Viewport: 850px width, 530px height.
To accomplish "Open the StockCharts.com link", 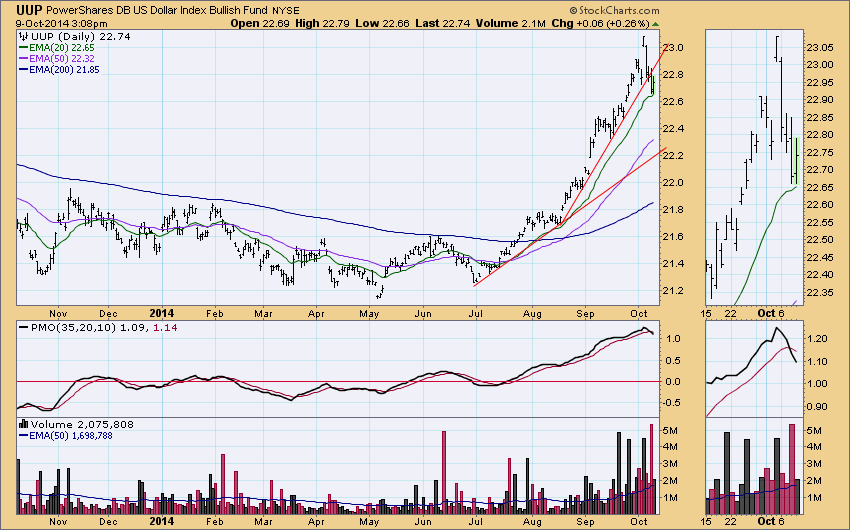I will coord(619,10).
